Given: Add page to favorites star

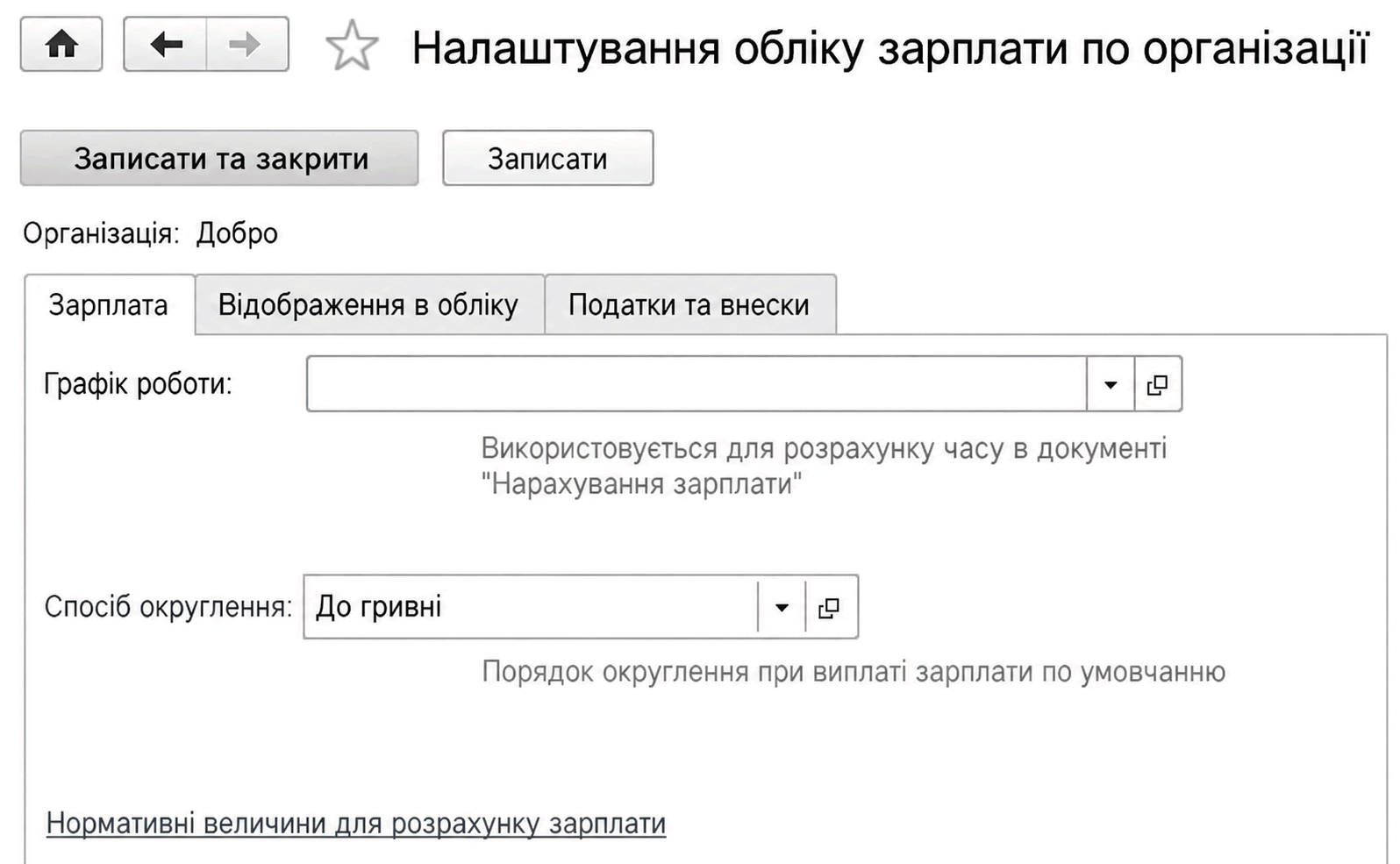Looking at the screenshot, I should pos(352,46).
